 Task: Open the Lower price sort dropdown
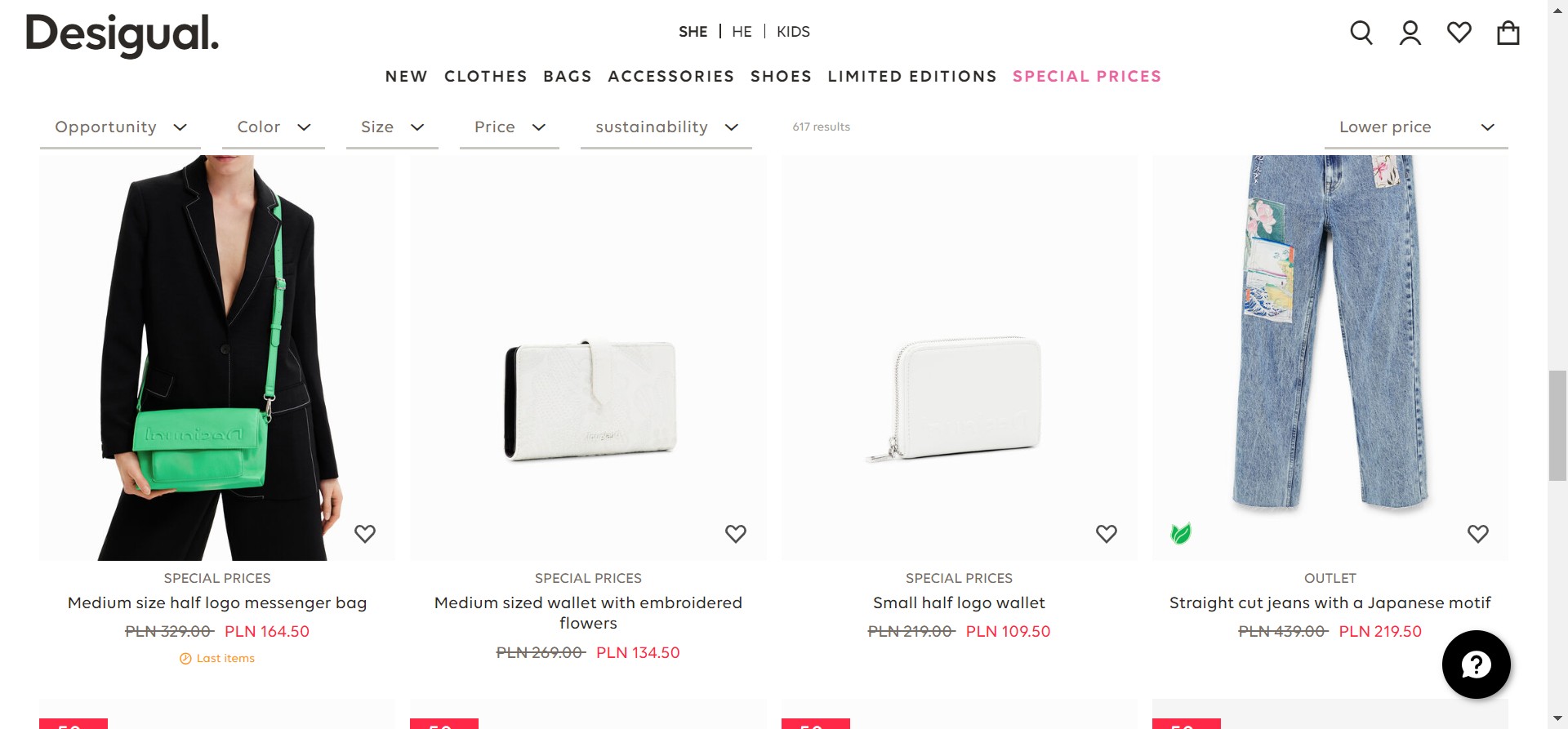coord(1415,127)
